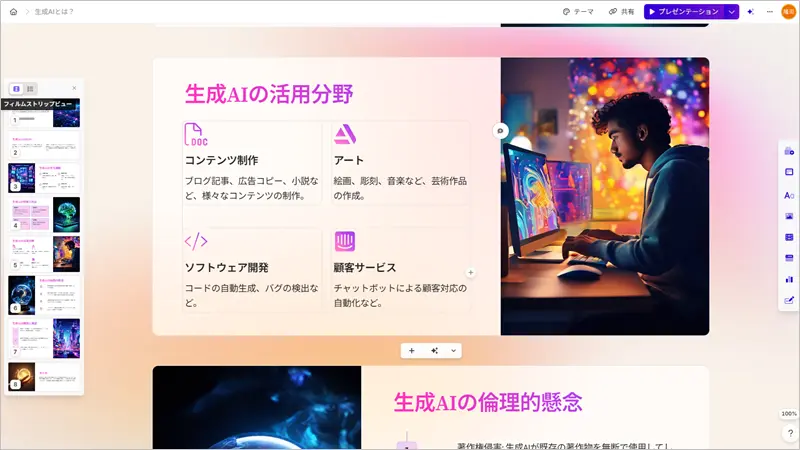Viewport: 800px width, 450px height.
Task: Select slide 8 thumbnail in filmstrip
Action: coord(45,377)
